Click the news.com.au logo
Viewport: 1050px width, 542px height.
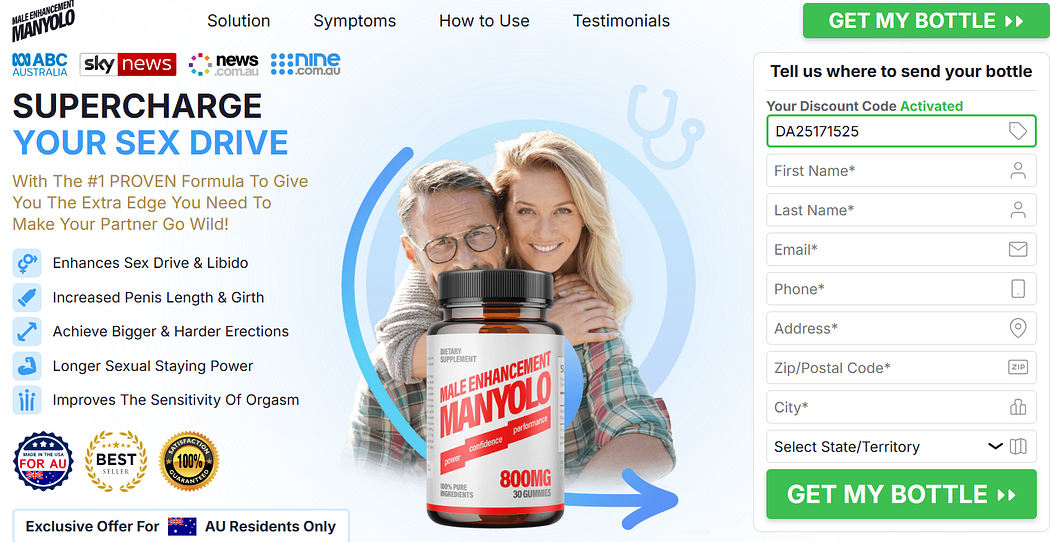click(x=224, y=64)
